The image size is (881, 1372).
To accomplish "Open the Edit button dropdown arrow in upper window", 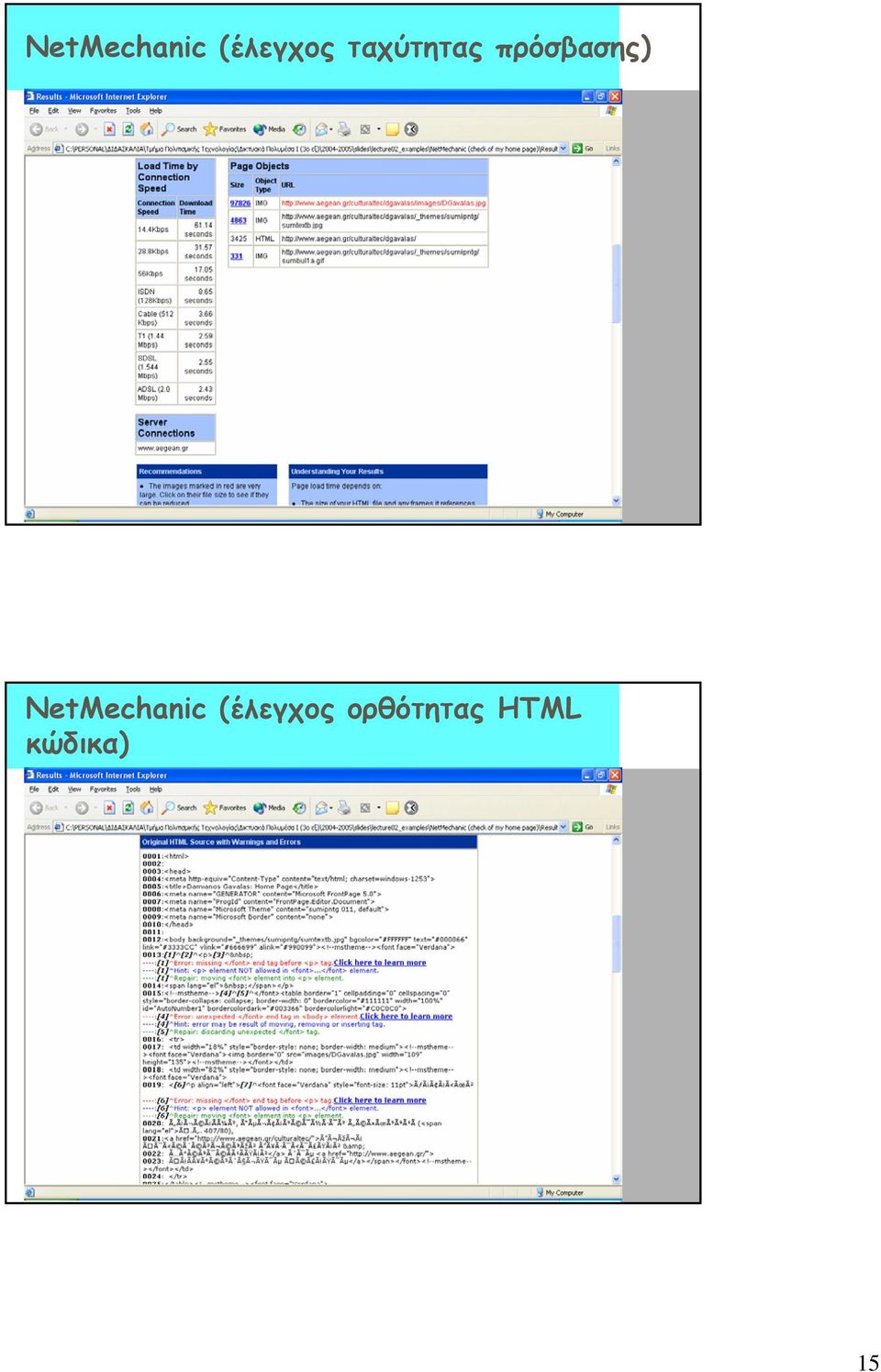I will tap(378, 129).
